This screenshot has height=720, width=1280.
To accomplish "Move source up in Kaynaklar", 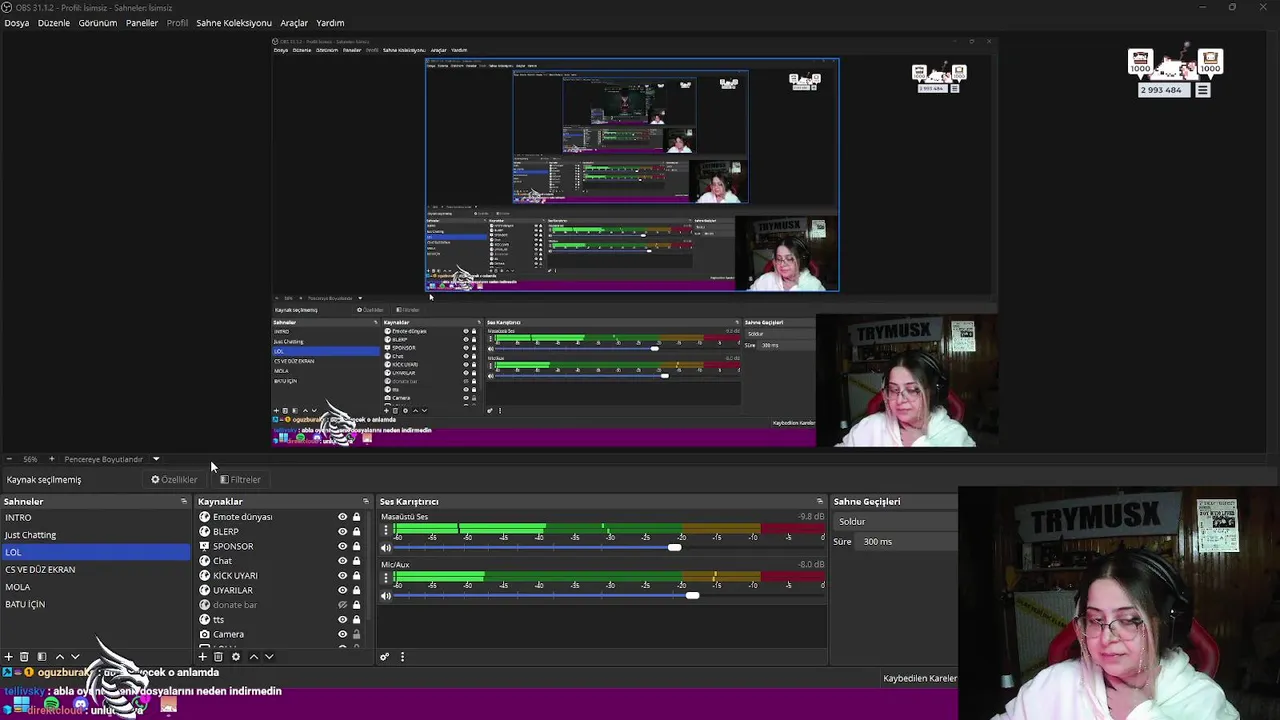I will pyautogui.click(x=253, y=657).
